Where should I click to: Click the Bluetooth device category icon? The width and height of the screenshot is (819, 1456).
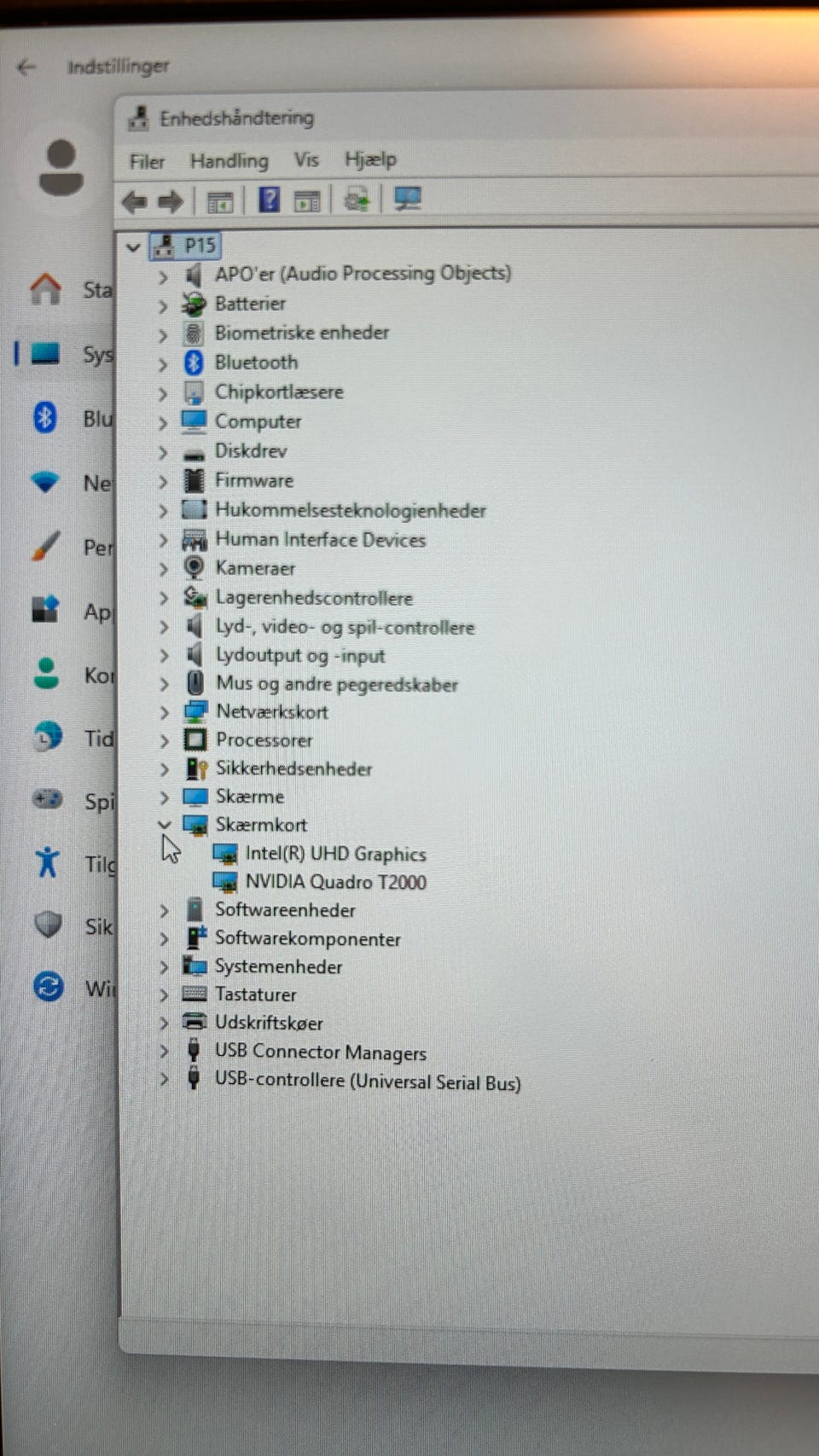pos(194,363)
